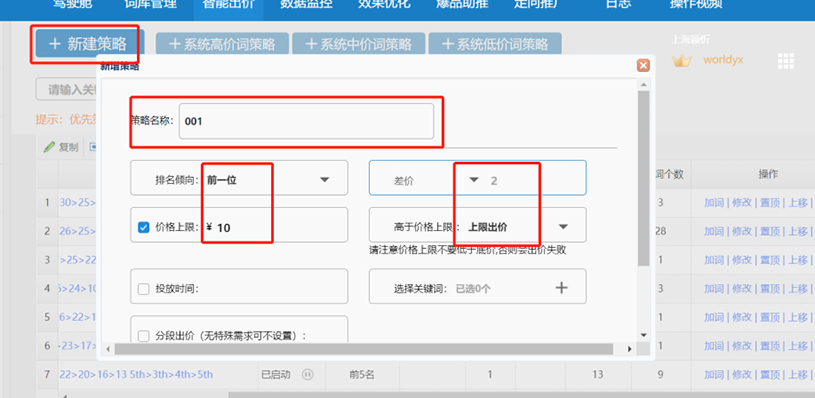
Task: Enable the 投放时间 checkbox
Action: click(143, 289)
